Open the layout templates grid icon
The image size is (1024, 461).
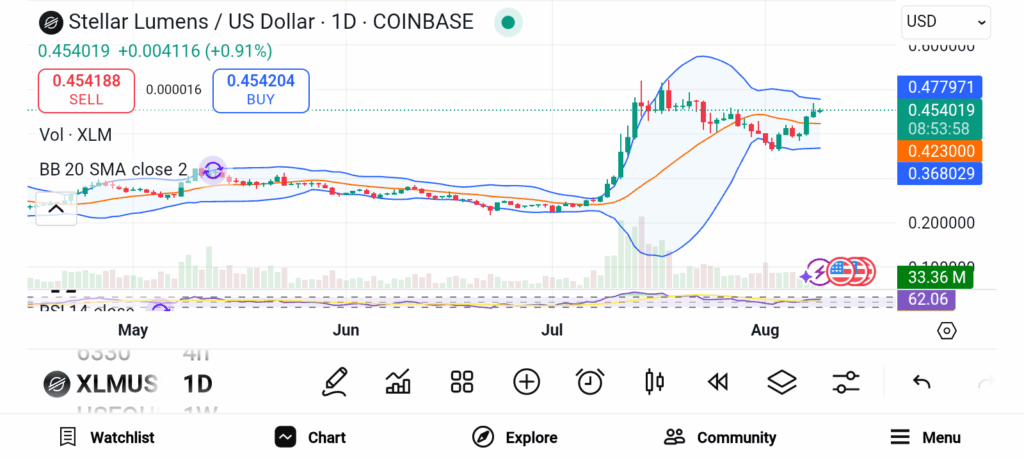462,381
